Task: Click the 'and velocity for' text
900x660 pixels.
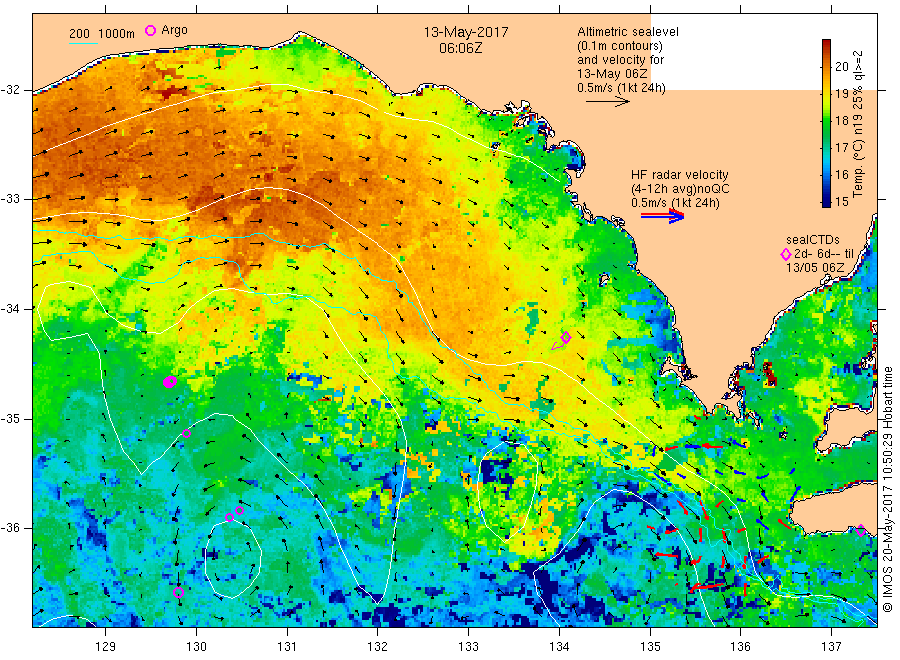Action: [x=620, y=60]
